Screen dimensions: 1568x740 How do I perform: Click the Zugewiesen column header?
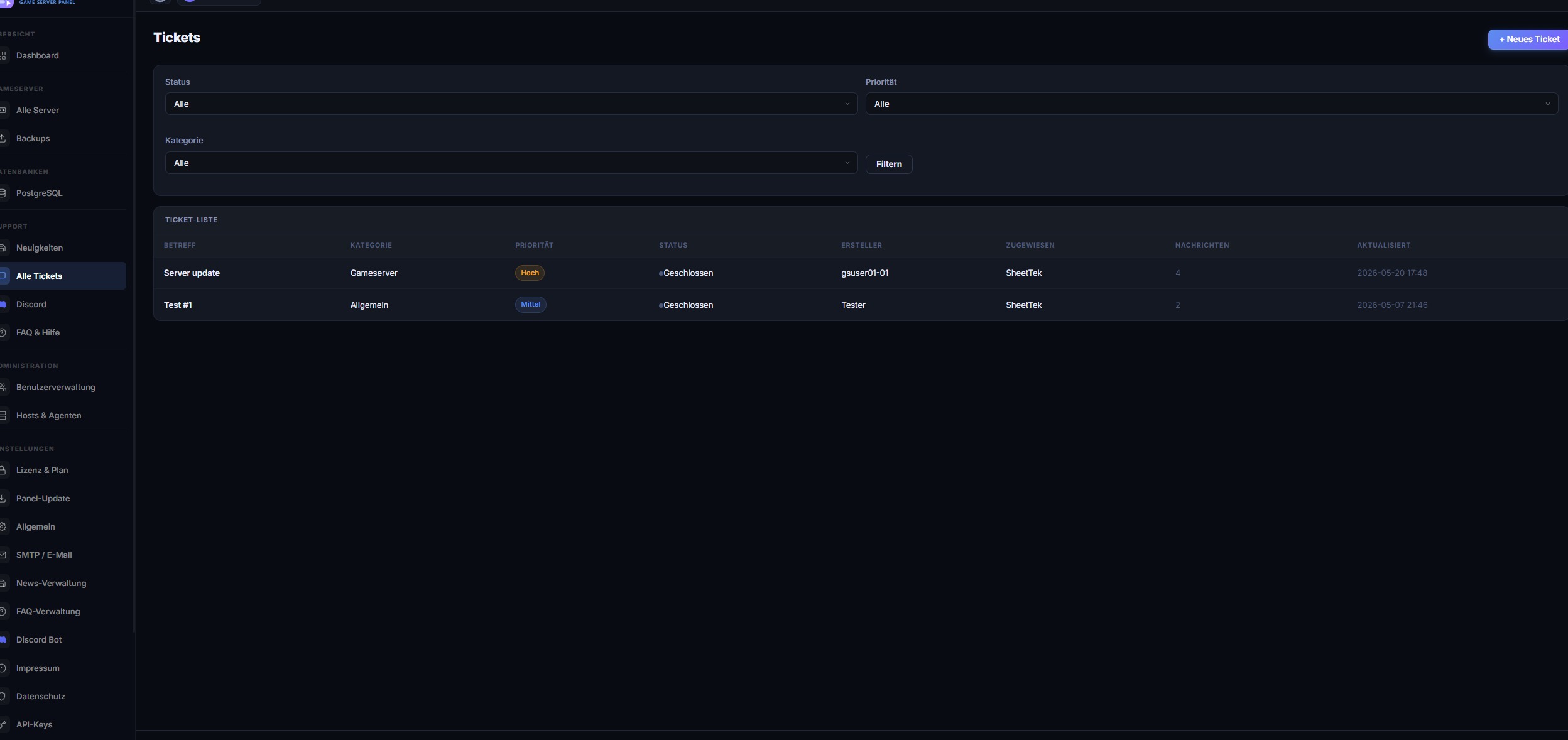click(x=1030, y=246)
